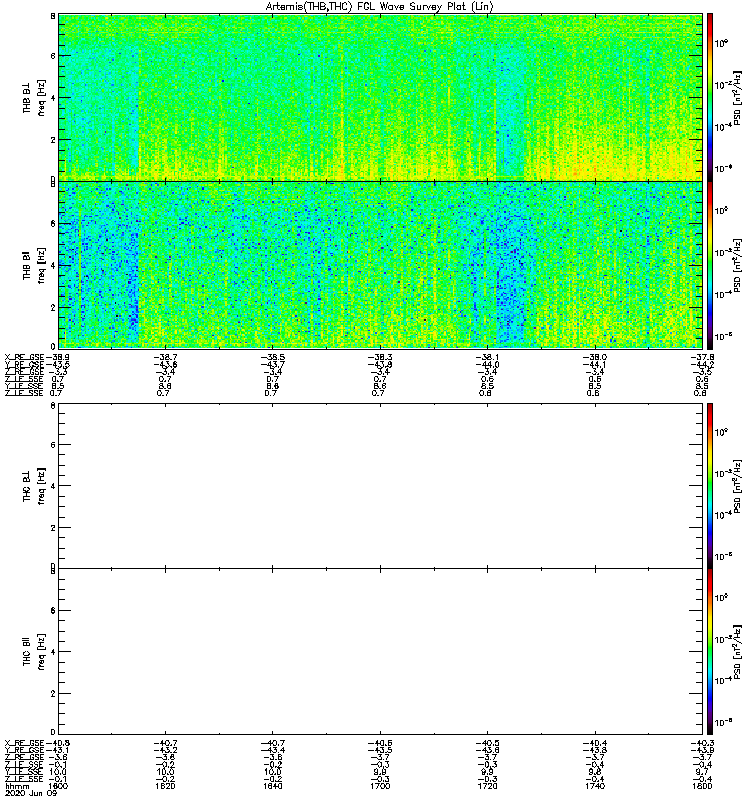Click the THC X_RE_GSE value -40.6
The width and height of the screenshot is (750, 800).
(x=380, y=743)
